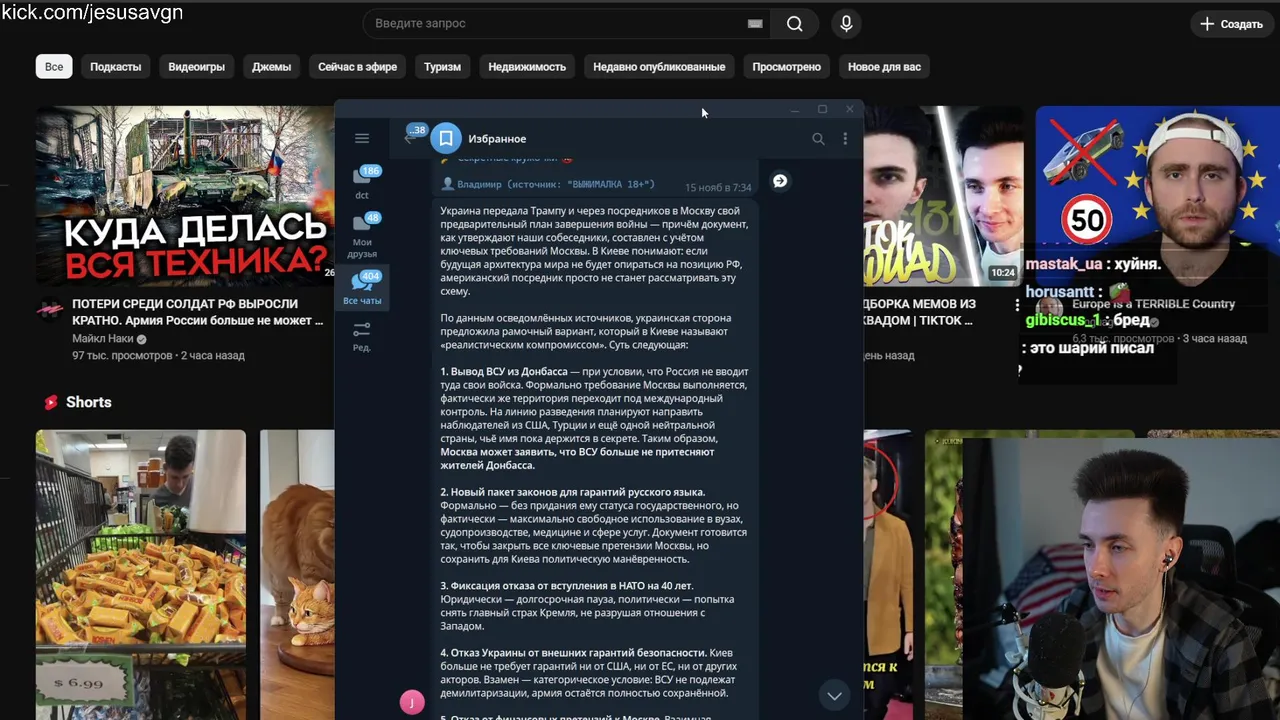Viewport: 1280px width, 720px height.
Task: Select the Недавно опубликованные chip
Action: 659,67
